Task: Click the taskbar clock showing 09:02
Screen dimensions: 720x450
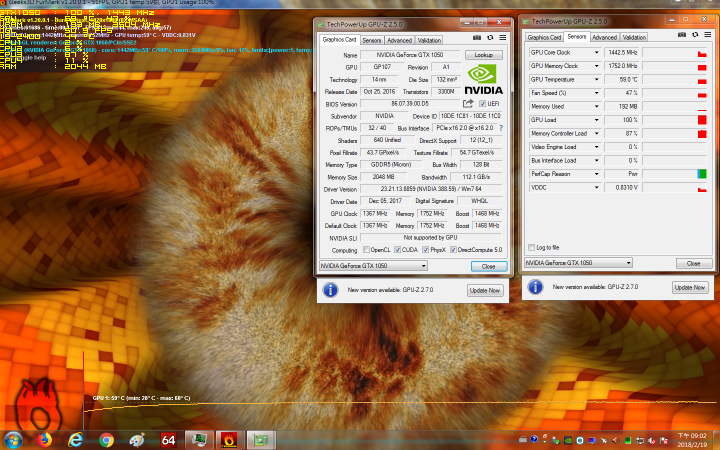Action: pos(692,439)
